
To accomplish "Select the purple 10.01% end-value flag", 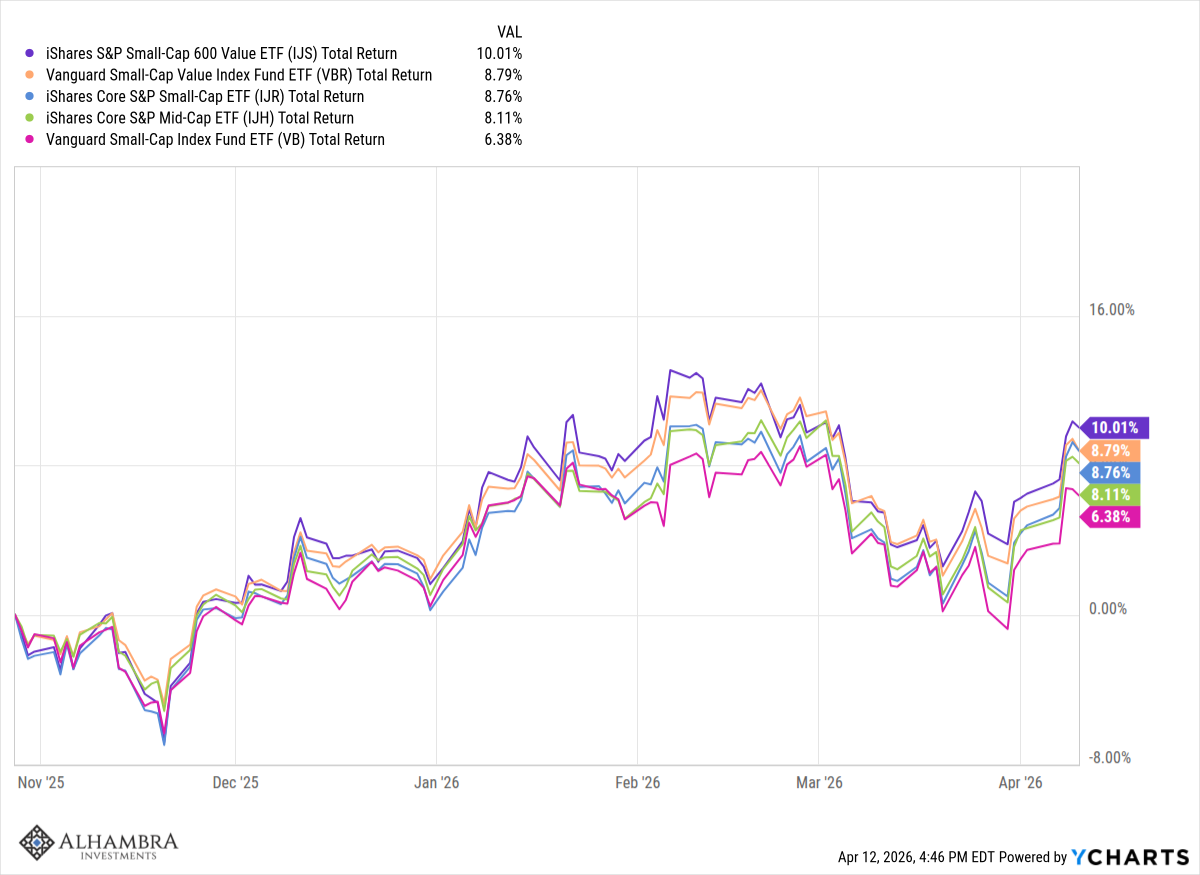I will [x=1116, y=428].
